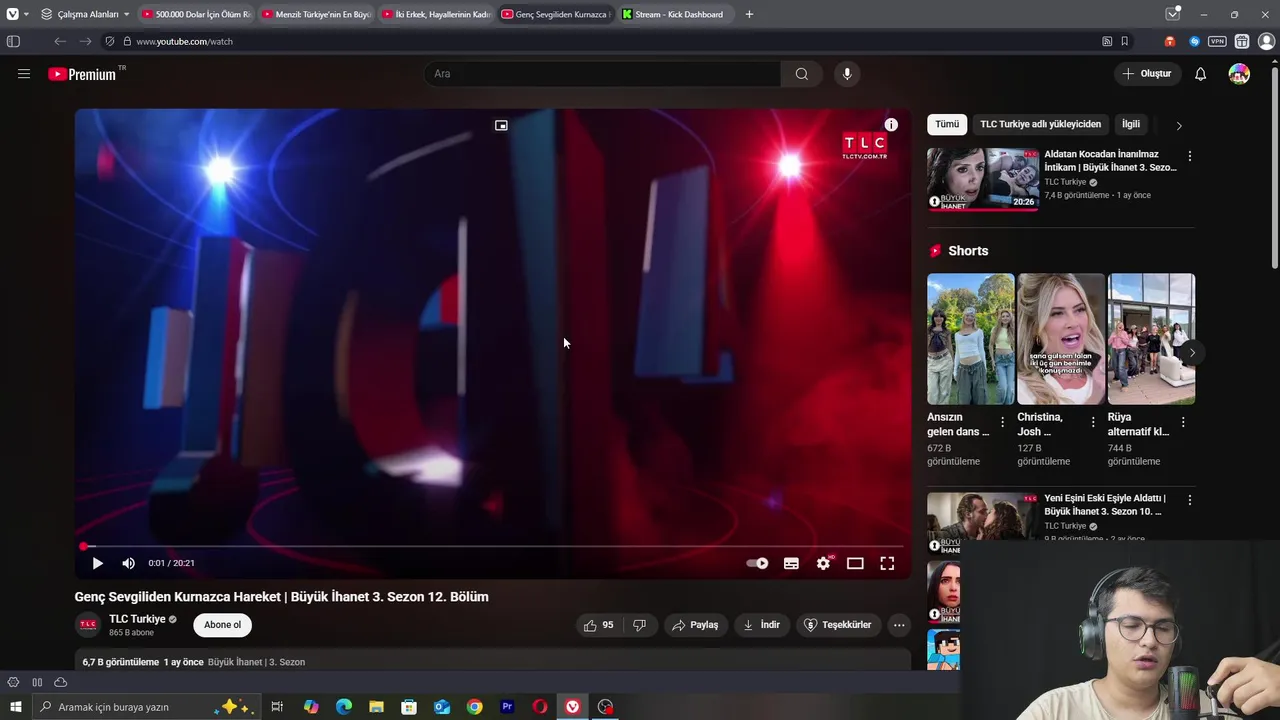Open the YouTube account avatar menu

click(x=1239, y=74)
